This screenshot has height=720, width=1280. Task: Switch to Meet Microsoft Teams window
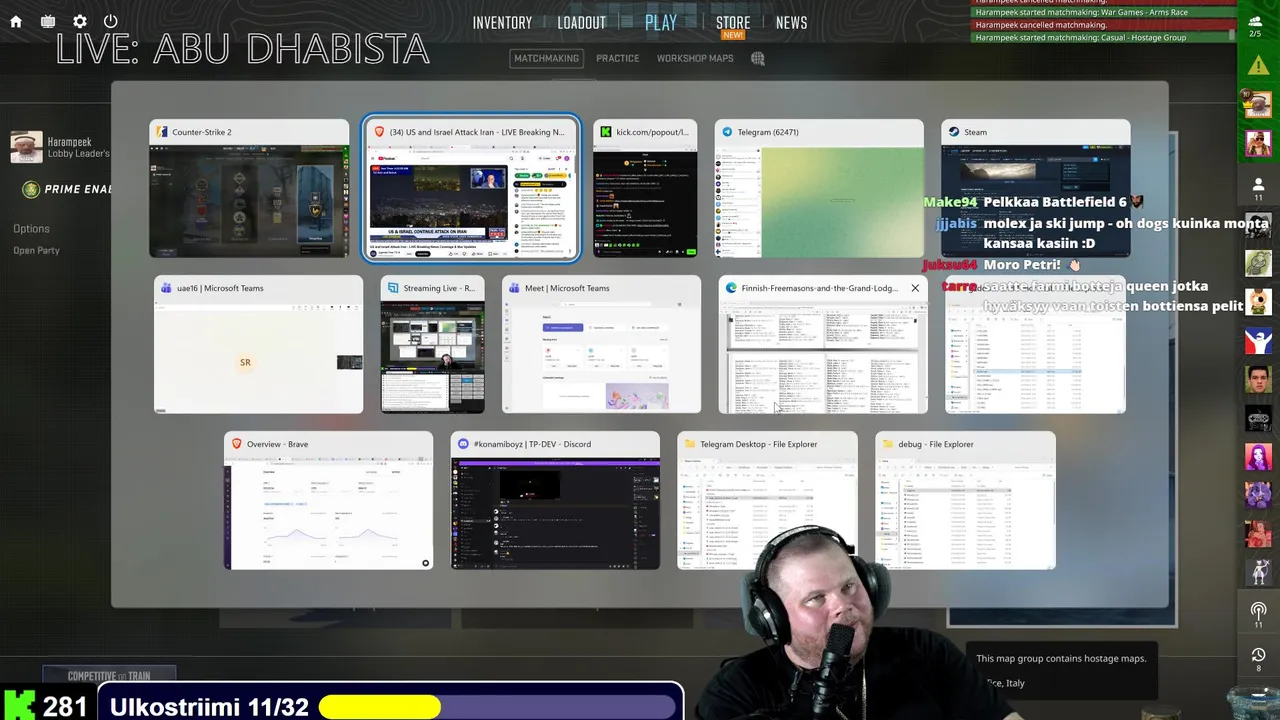(x=601, y=345)
